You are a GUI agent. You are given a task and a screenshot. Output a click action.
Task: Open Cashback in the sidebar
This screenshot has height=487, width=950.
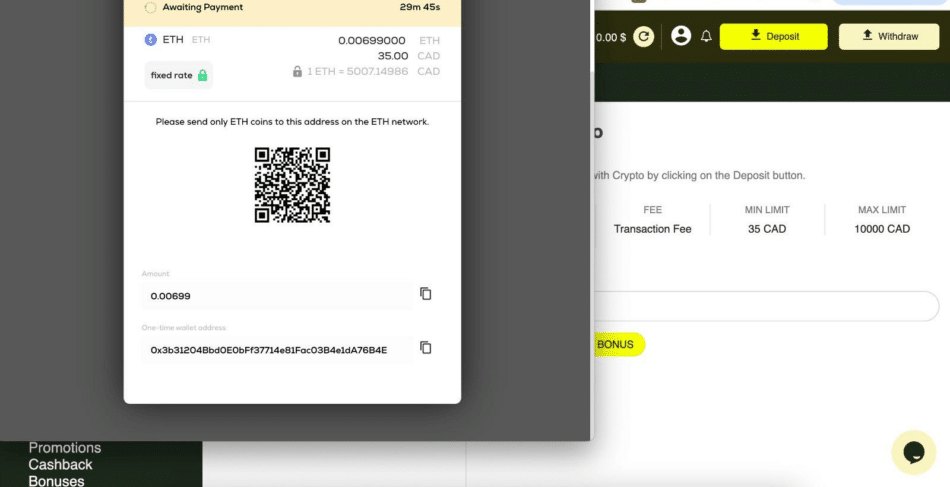[61, 465]
